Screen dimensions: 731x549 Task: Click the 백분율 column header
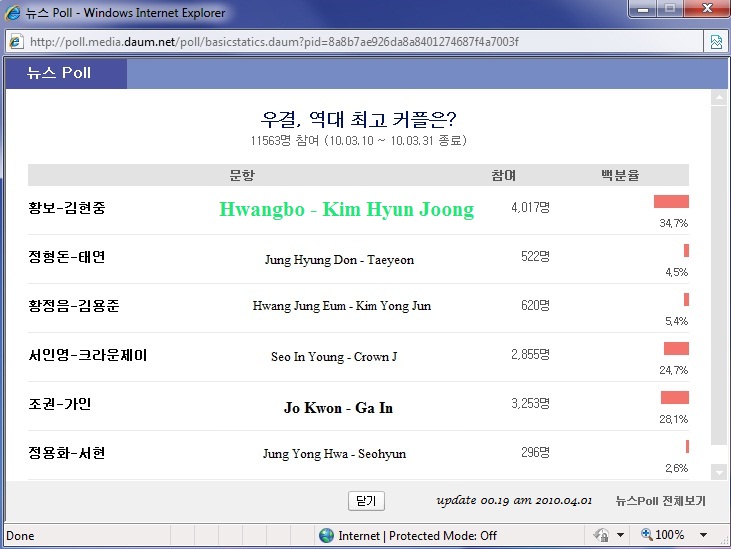[620, 175]
